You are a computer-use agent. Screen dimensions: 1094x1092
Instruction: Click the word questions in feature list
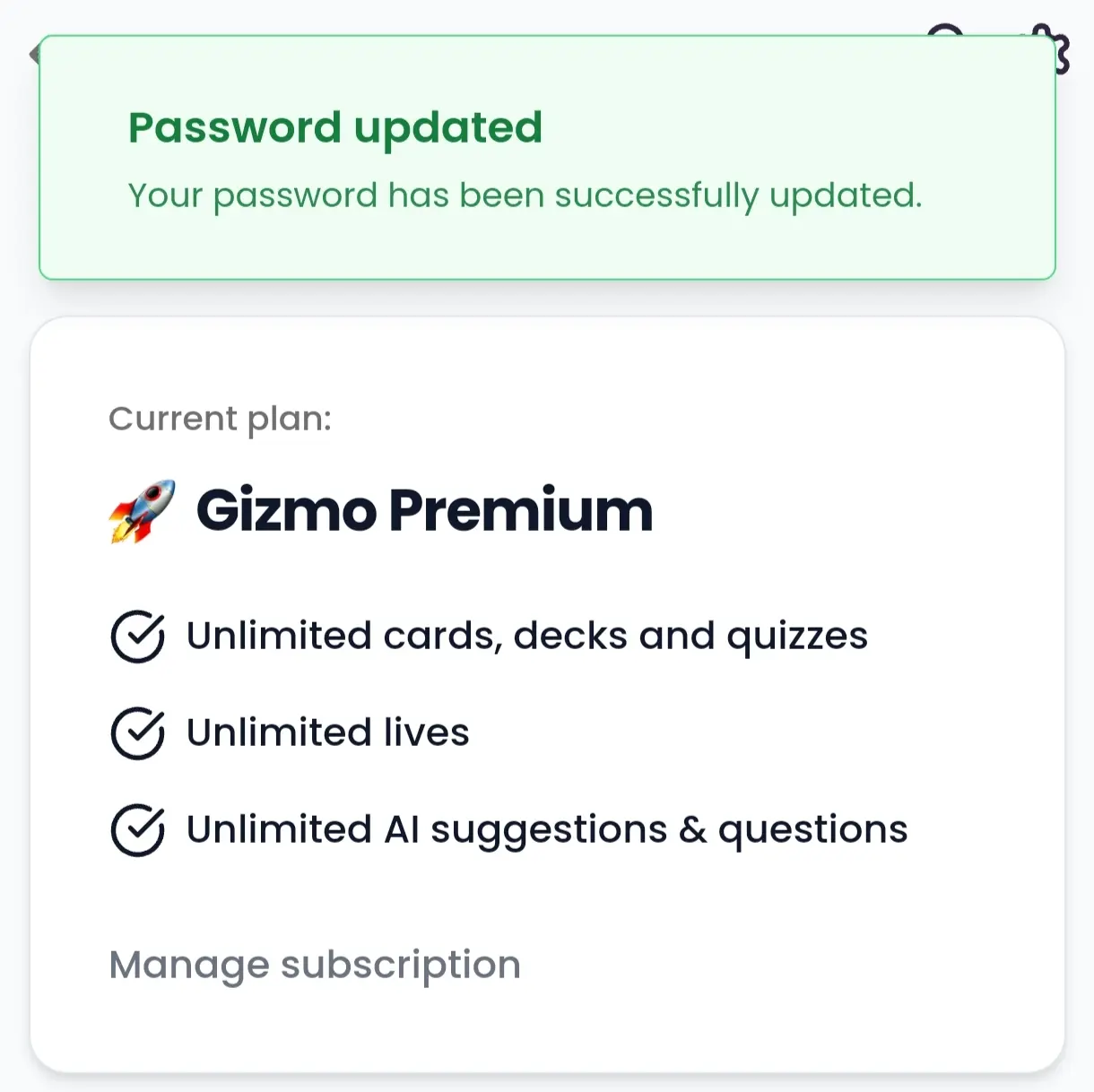(x=813, y=831)
